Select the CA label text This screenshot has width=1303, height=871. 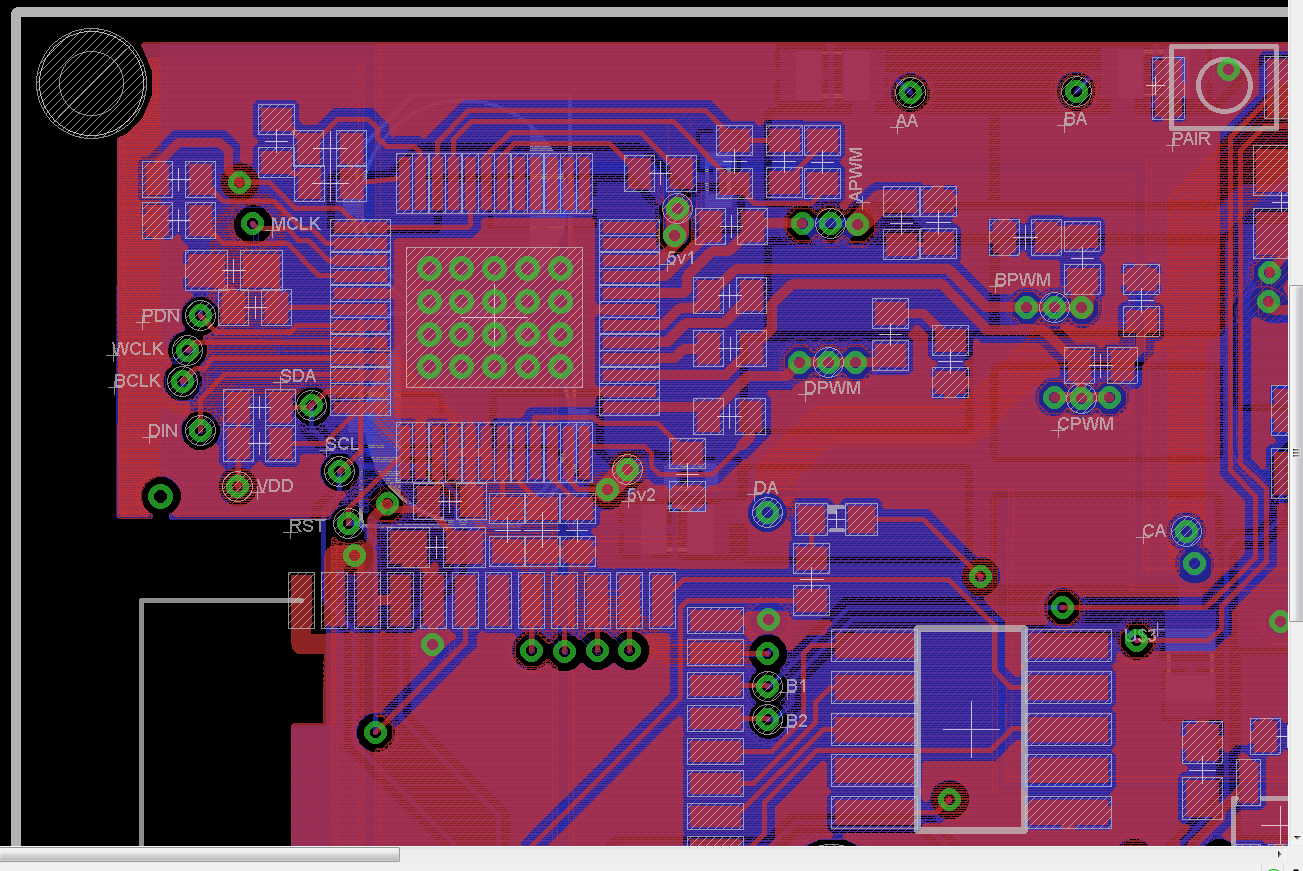[x=1154, y=531]
